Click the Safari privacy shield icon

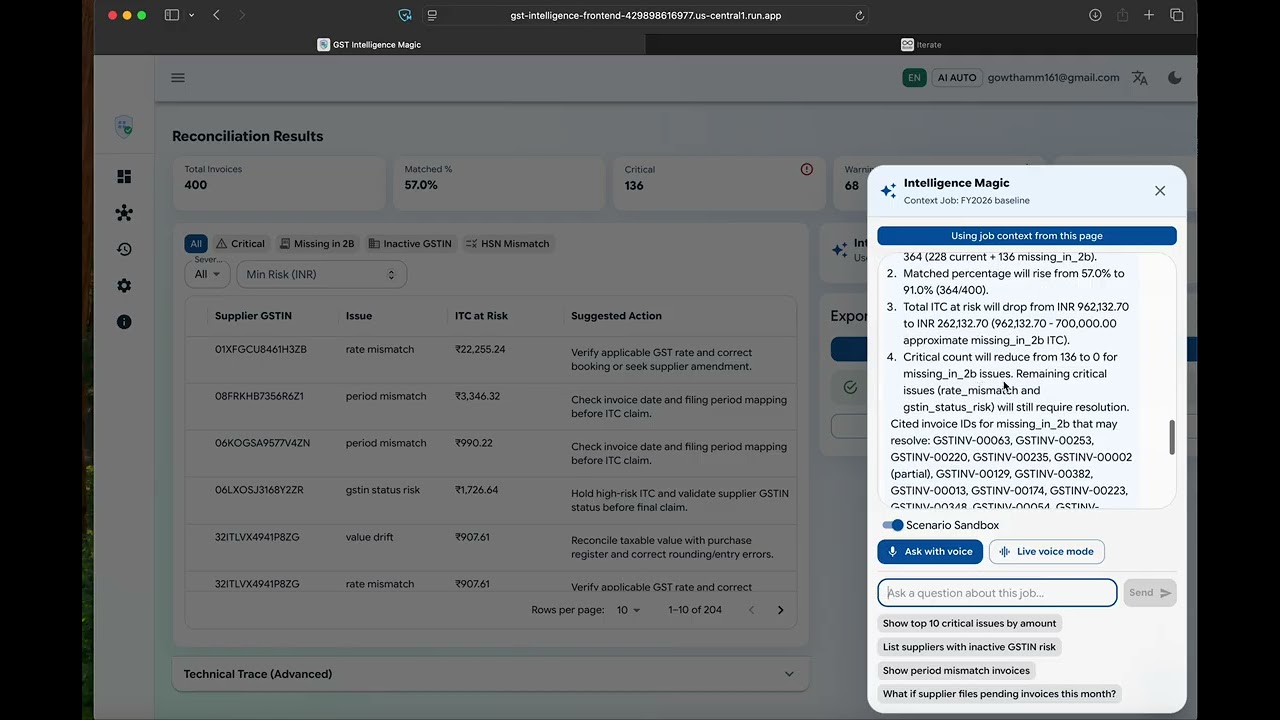pyautogui.click(x=405, y=16)
